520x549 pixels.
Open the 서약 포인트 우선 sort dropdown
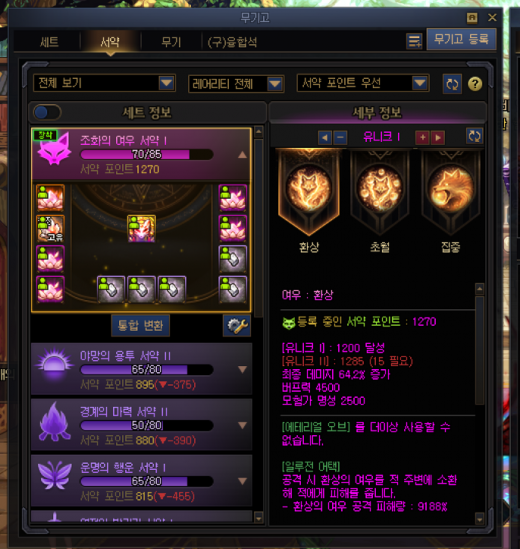[x=363, y=83]
